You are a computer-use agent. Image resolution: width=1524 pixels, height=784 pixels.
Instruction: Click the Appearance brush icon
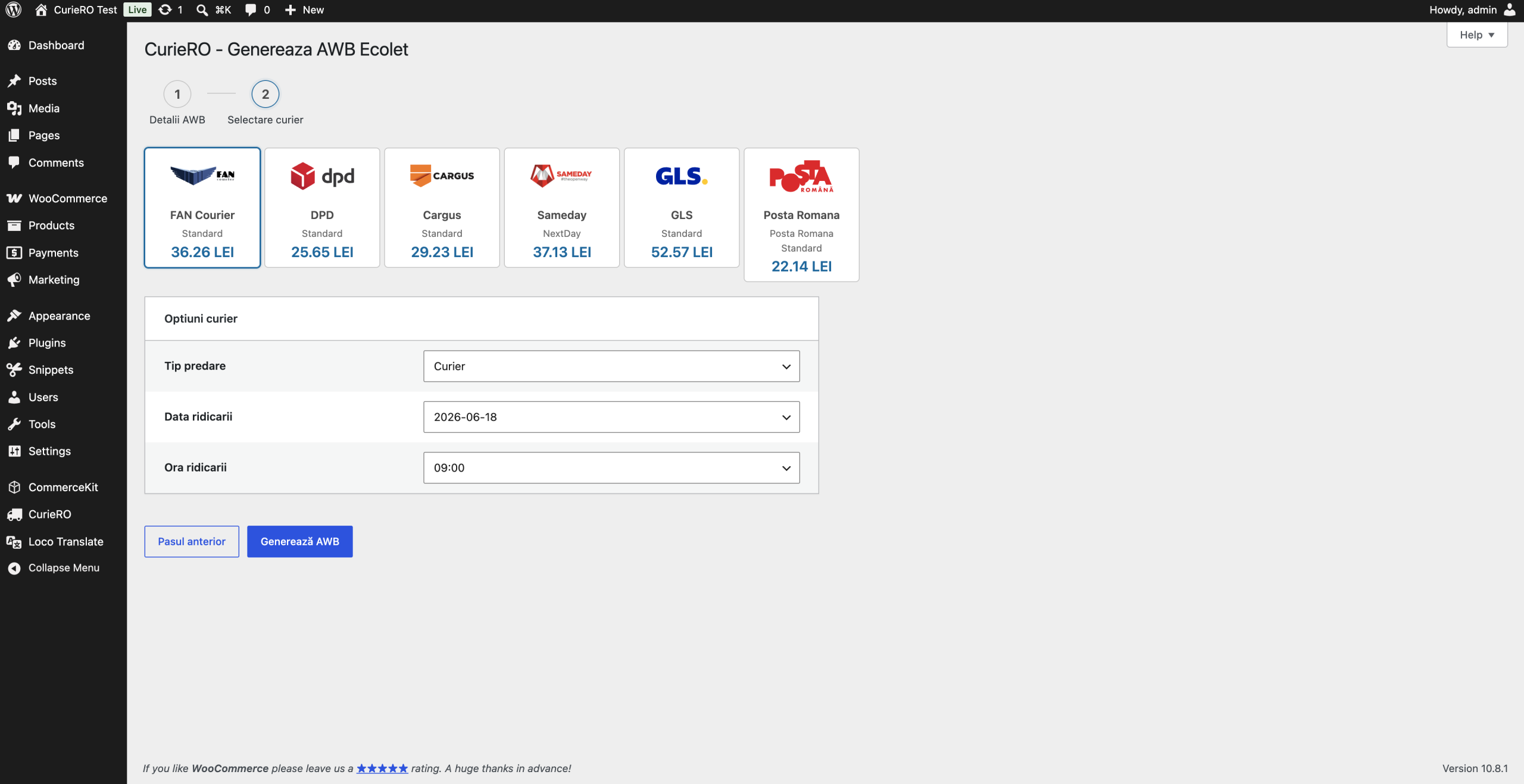coord(14,316)
